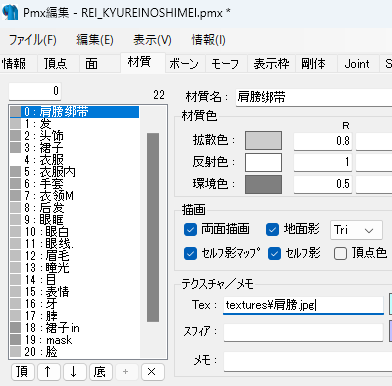Select material 20 : 脸
Screen dimensions: 392x386
coord(74,352)
